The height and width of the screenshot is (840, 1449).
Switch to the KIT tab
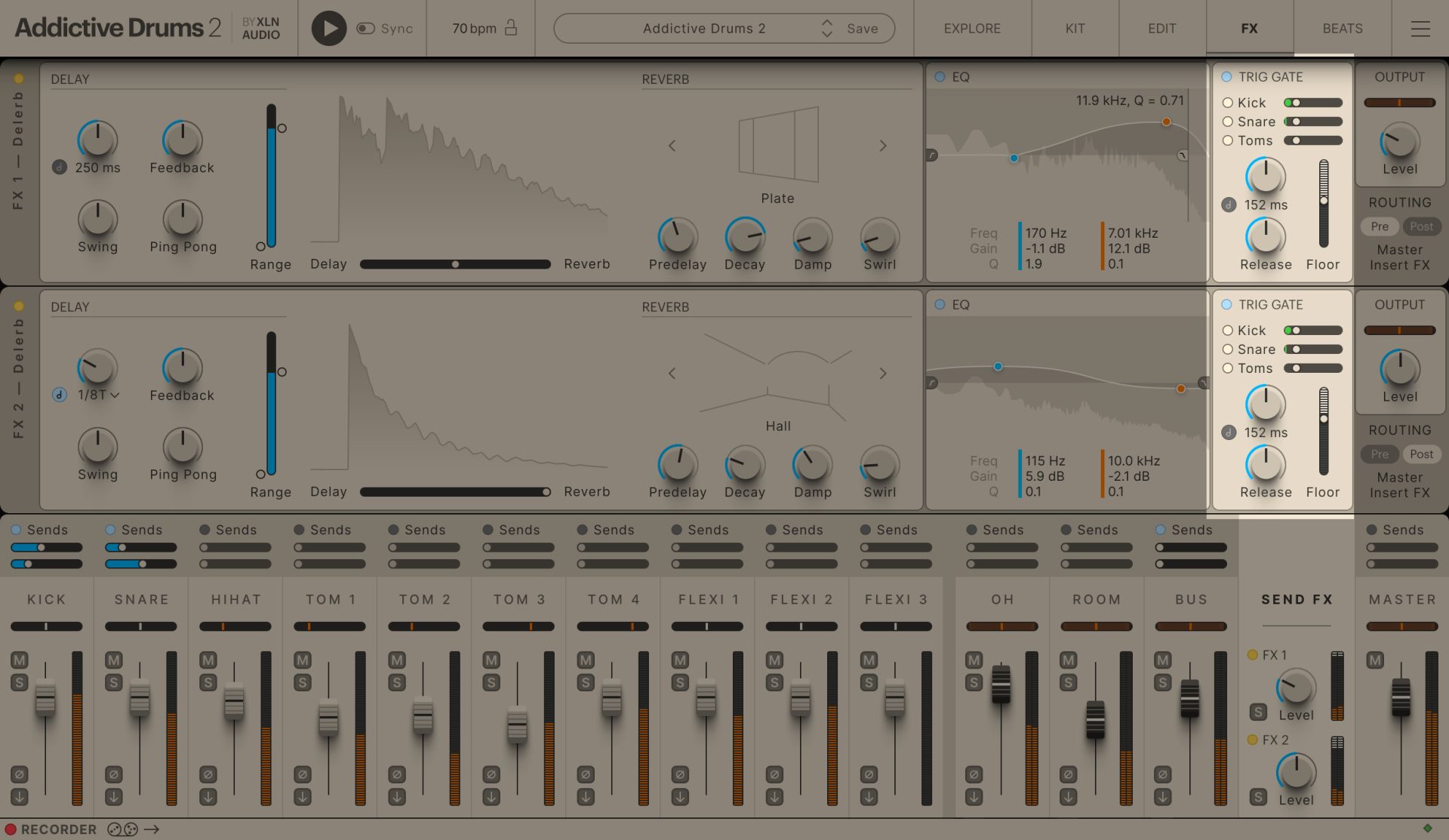pyautogui.click(x=1075, y=29)
